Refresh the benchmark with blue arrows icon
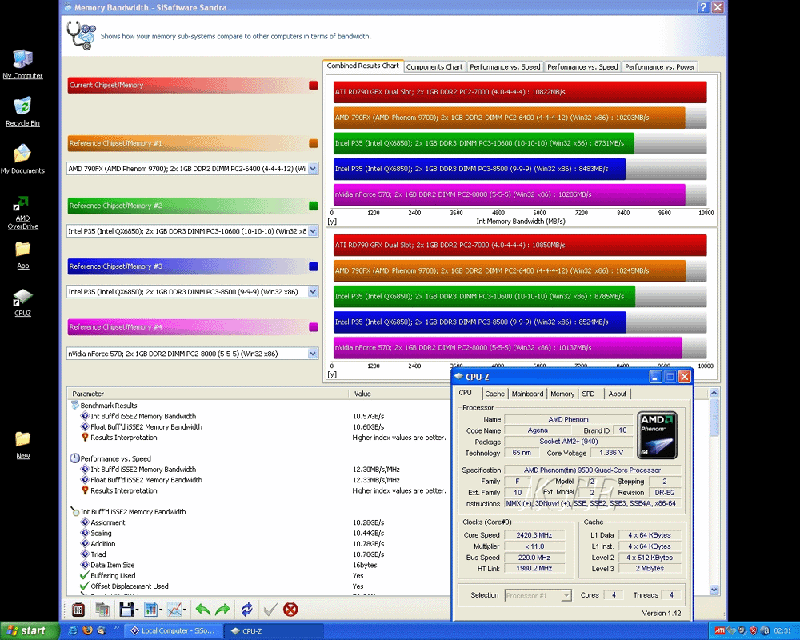Viewport: 800px width, 640px height. tap(247, 609)
